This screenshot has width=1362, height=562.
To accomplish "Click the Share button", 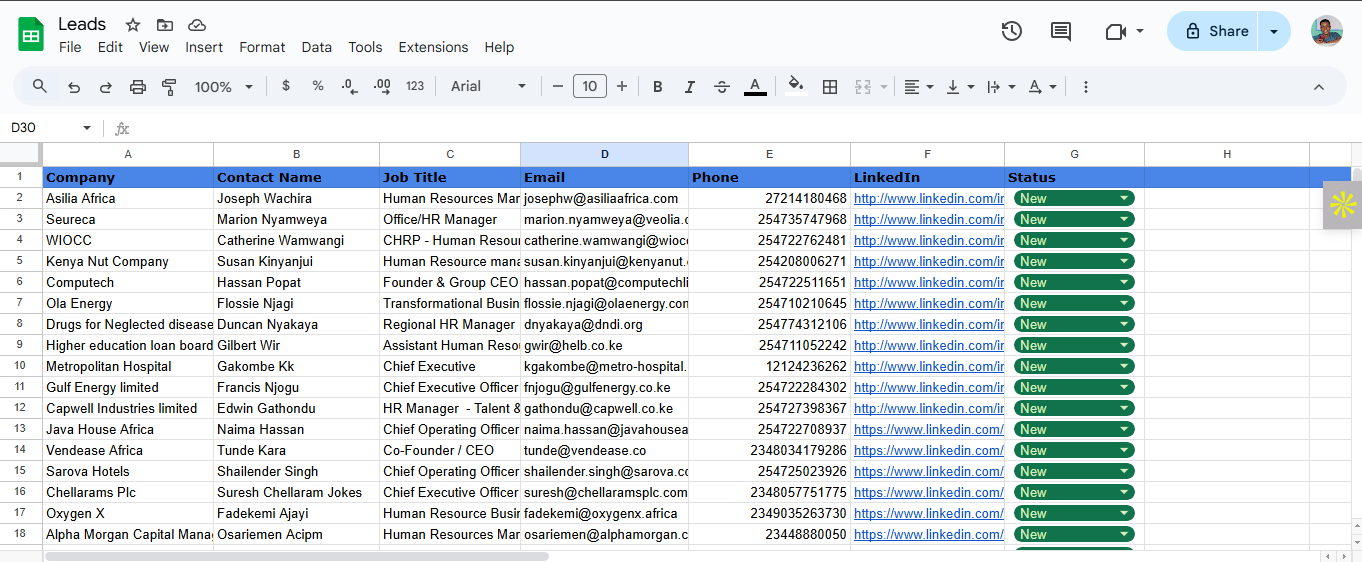I will [x=1213, y=31].
